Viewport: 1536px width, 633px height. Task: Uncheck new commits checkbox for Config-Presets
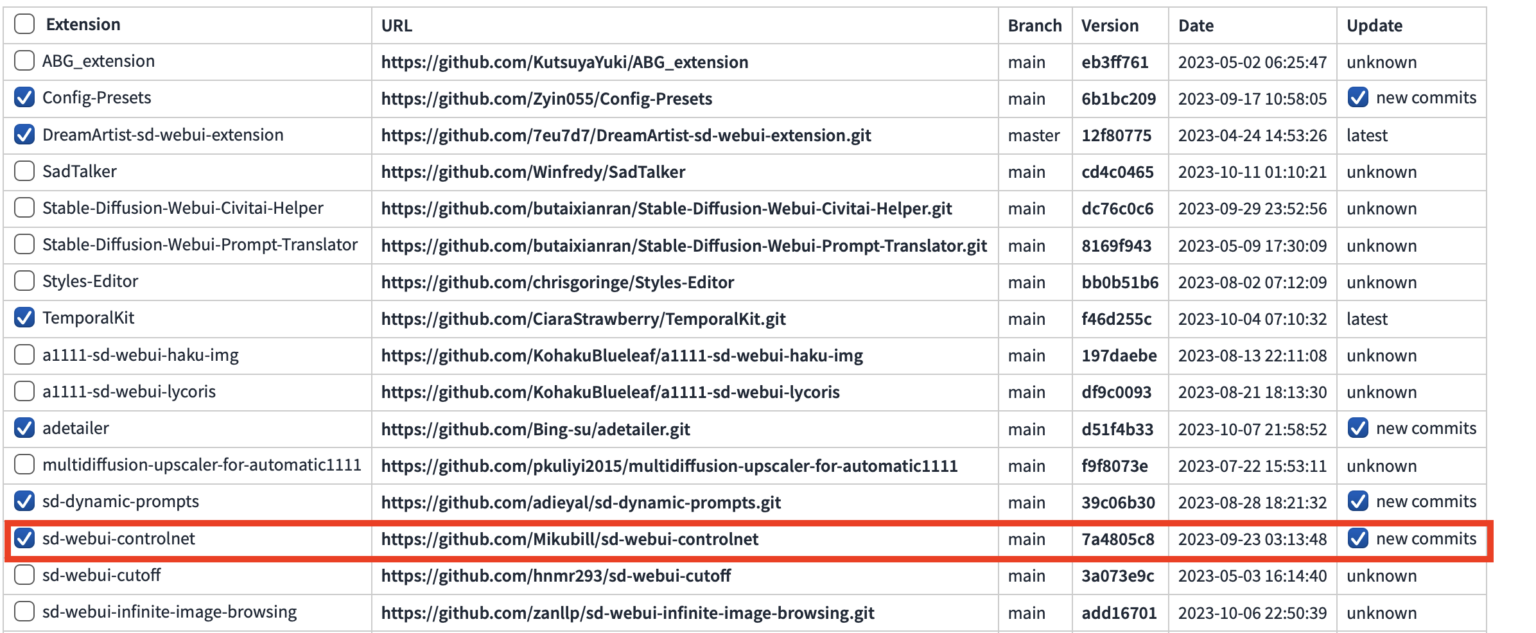coord(1357,98)
